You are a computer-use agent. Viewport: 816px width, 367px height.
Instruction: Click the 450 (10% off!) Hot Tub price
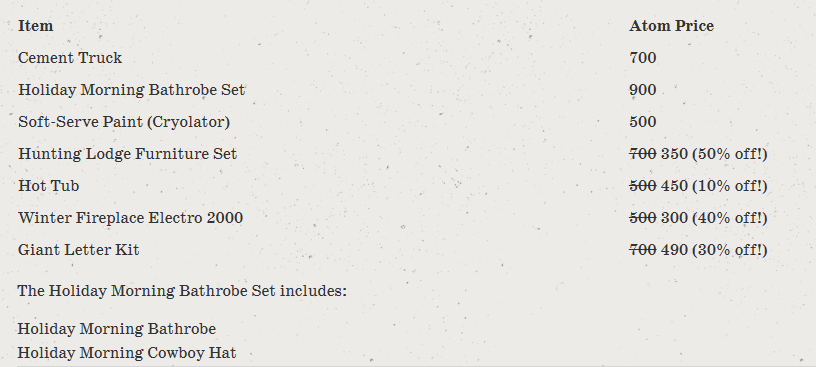pyautogui.click(x=714, y=186)
